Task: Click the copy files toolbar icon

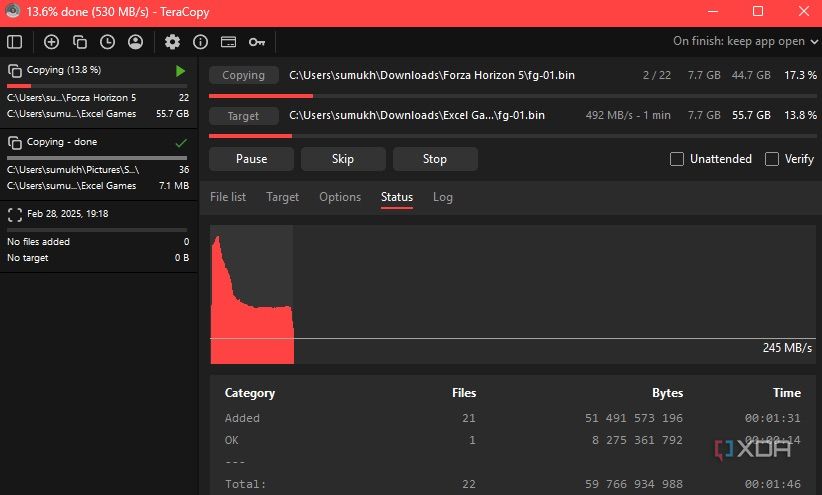Action: click(x=79, y=42)
